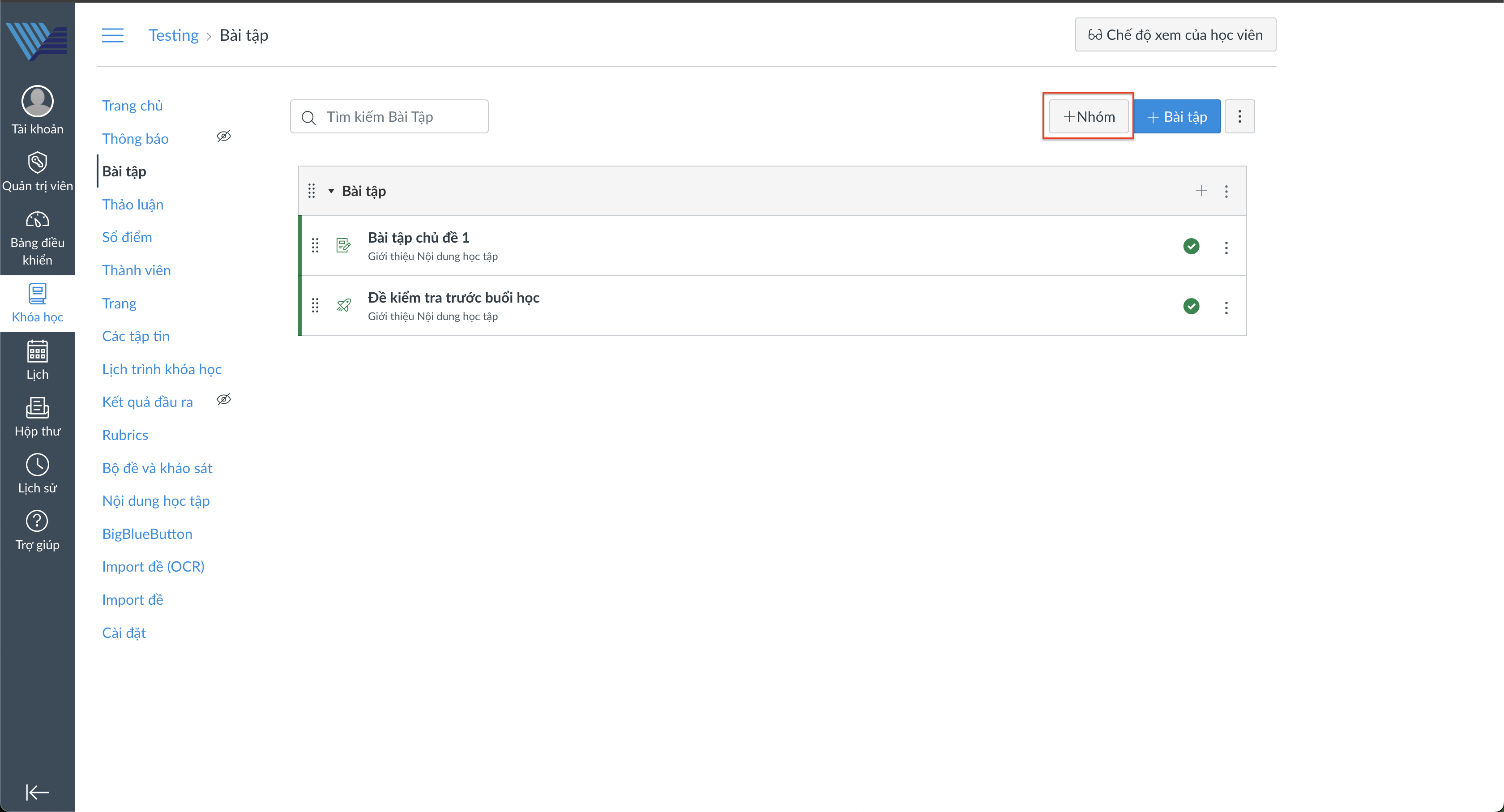The width and height of the screenshot is (1504, 812).
Task: Collapse global navigation with arrow icon
Action: coord(37,792)
